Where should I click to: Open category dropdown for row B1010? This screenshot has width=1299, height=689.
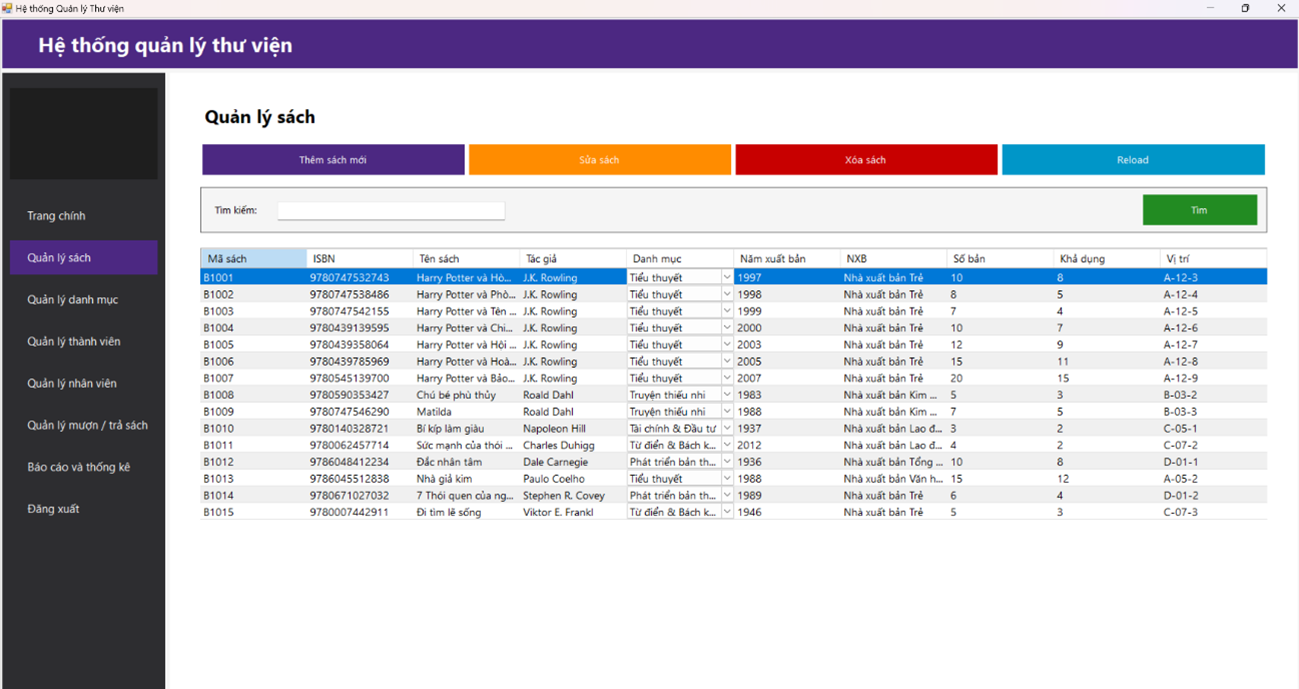coord(727,428)
